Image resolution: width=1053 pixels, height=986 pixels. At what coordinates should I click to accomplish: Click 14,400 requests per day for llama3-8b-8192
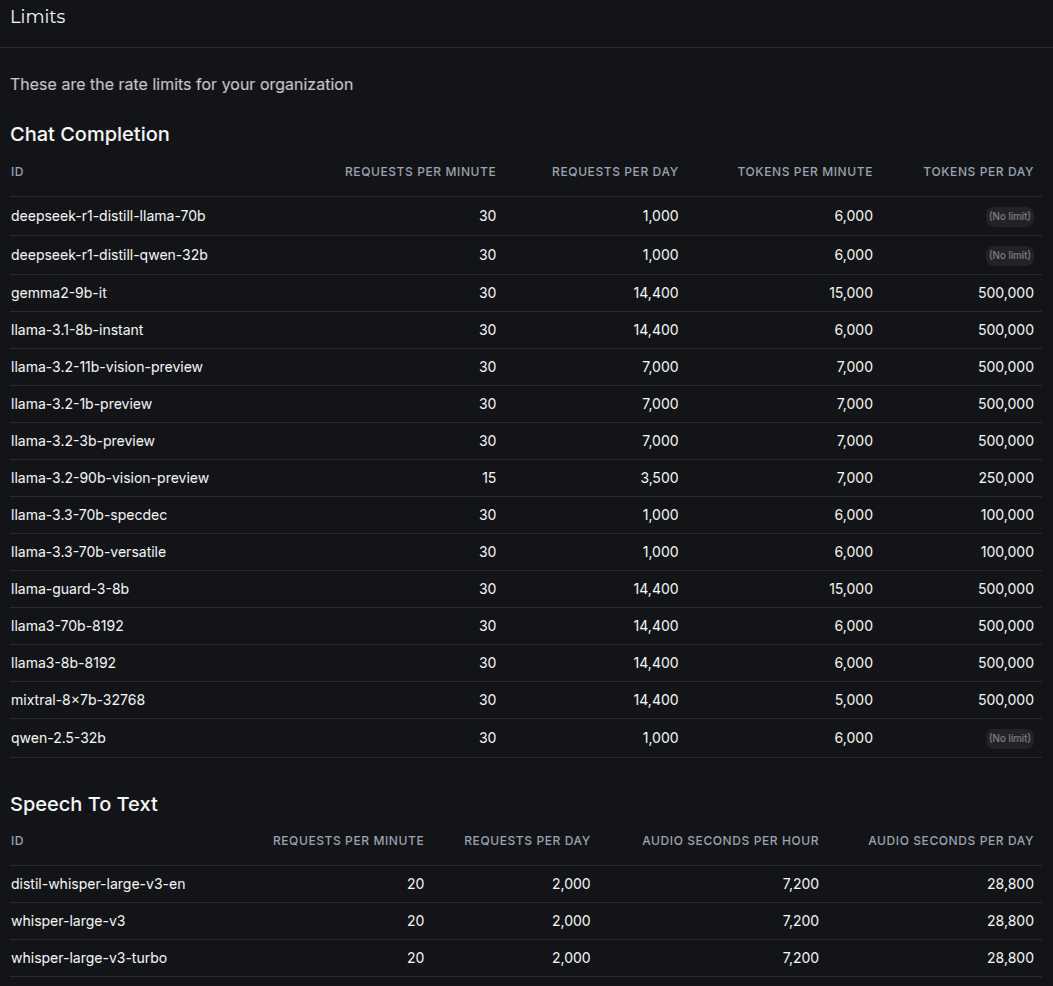(656, 662)
